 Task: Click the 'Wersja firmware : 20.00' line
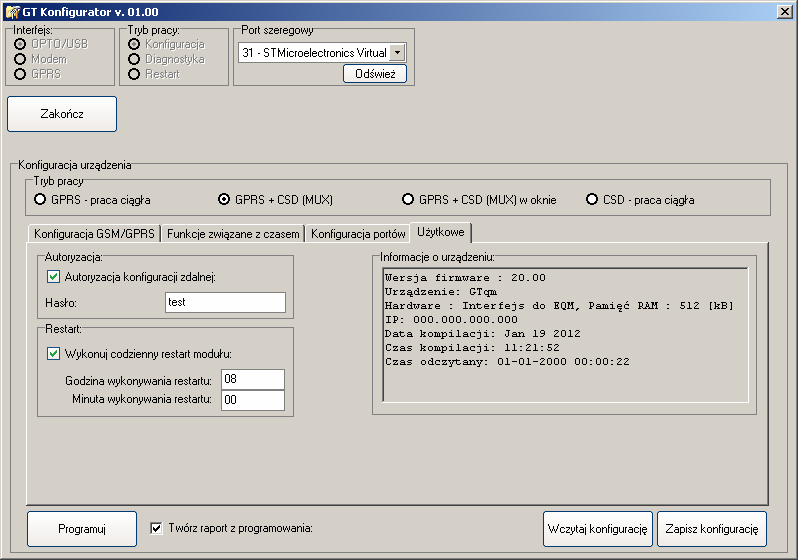(x=465, y=278)
